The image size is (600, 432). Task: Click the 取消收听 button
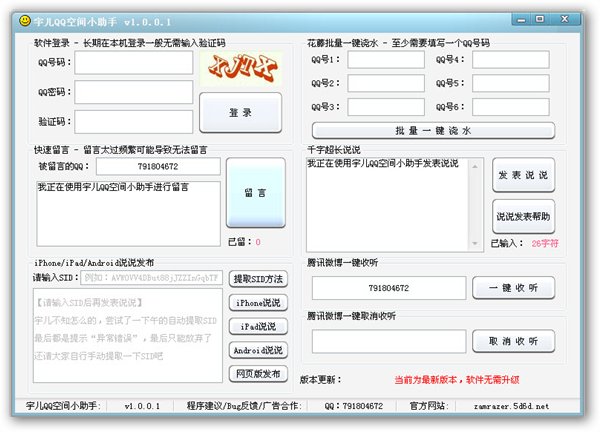click(x=514, y=341)
